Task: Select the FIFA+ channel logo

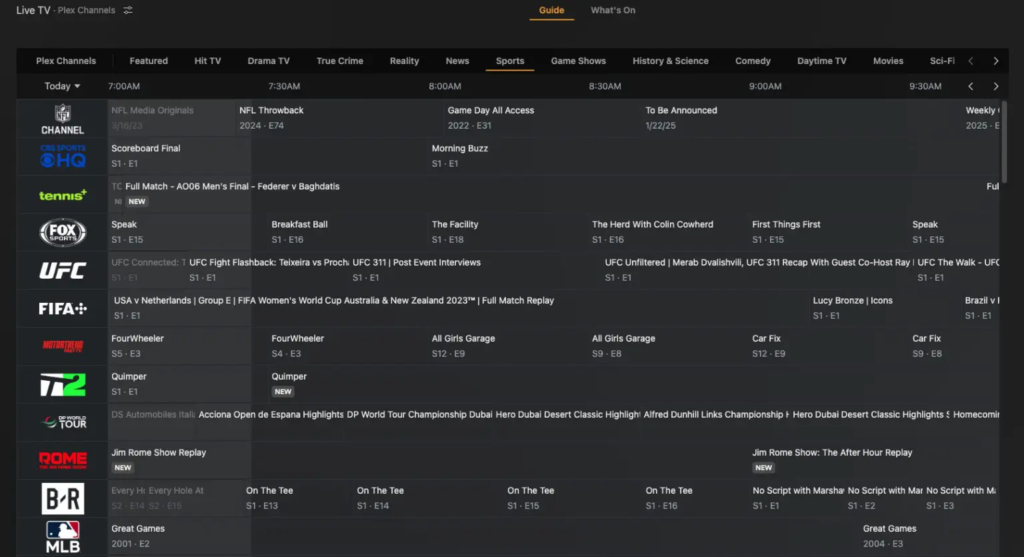Action: point(63,308)
